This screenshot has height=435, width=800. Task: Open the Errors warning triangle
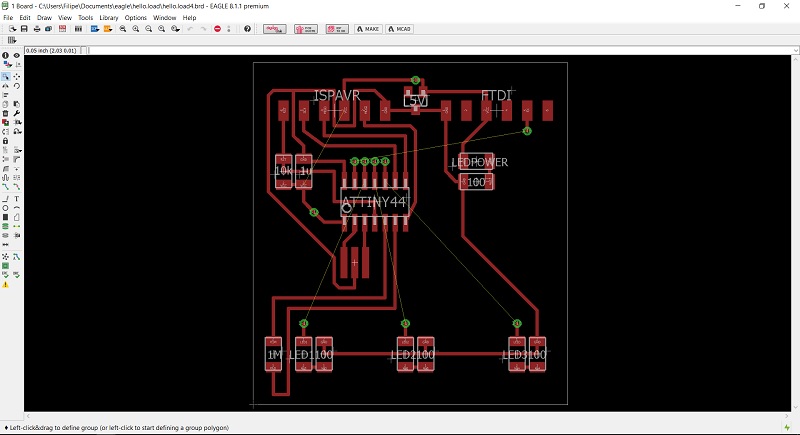(x=6, y=285)
